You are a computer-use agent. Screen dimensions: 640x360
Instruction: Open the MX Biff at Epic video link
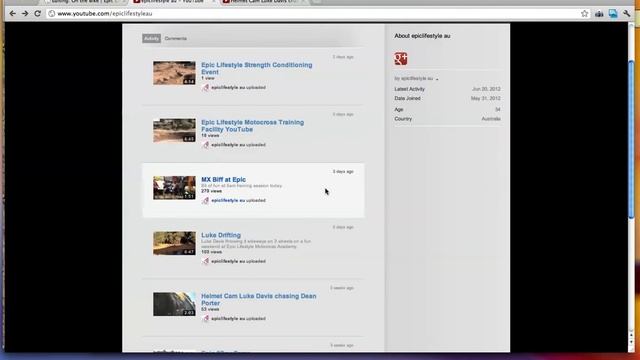coord(223,180)
